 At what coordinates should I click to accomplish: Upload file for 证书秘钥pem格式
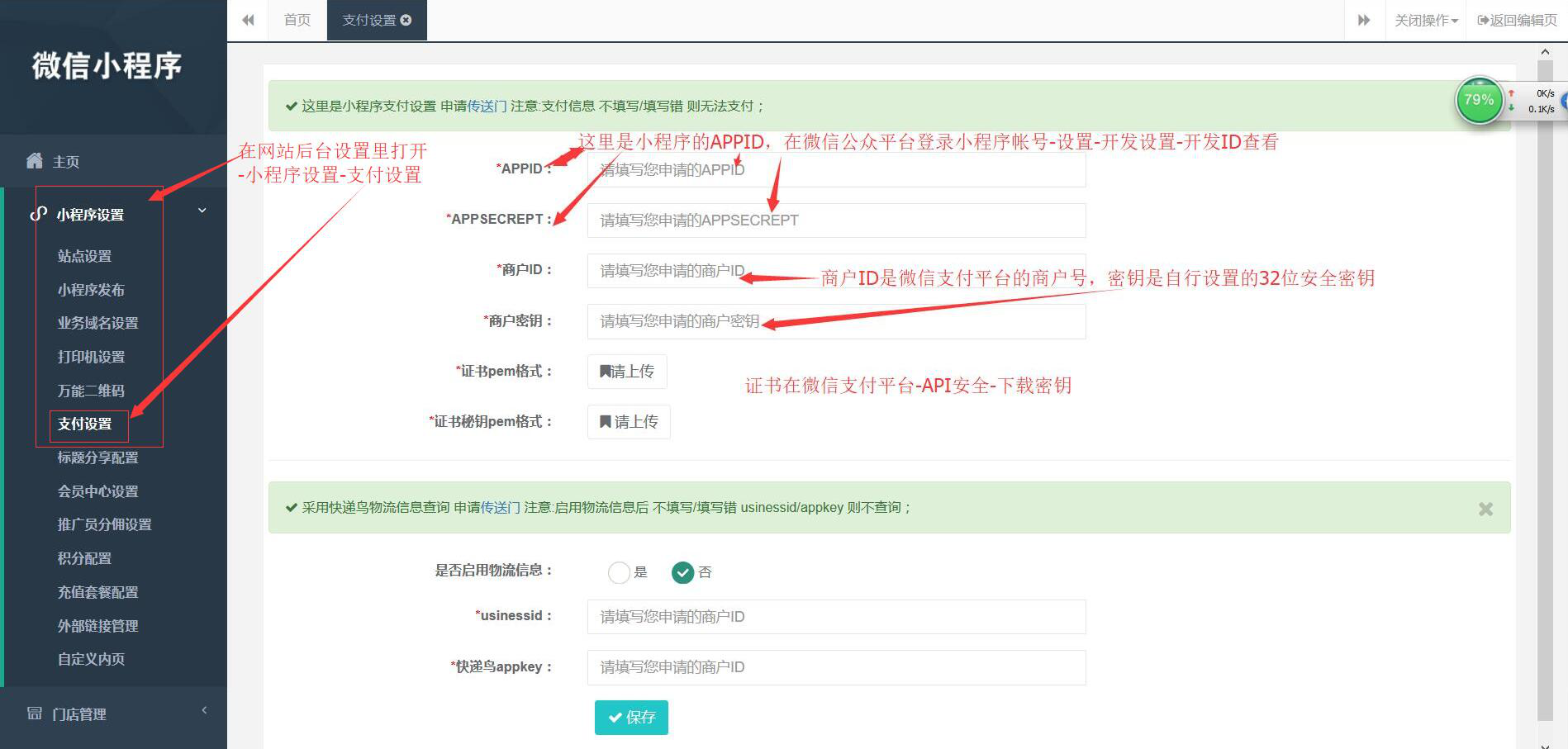[629, 422]
